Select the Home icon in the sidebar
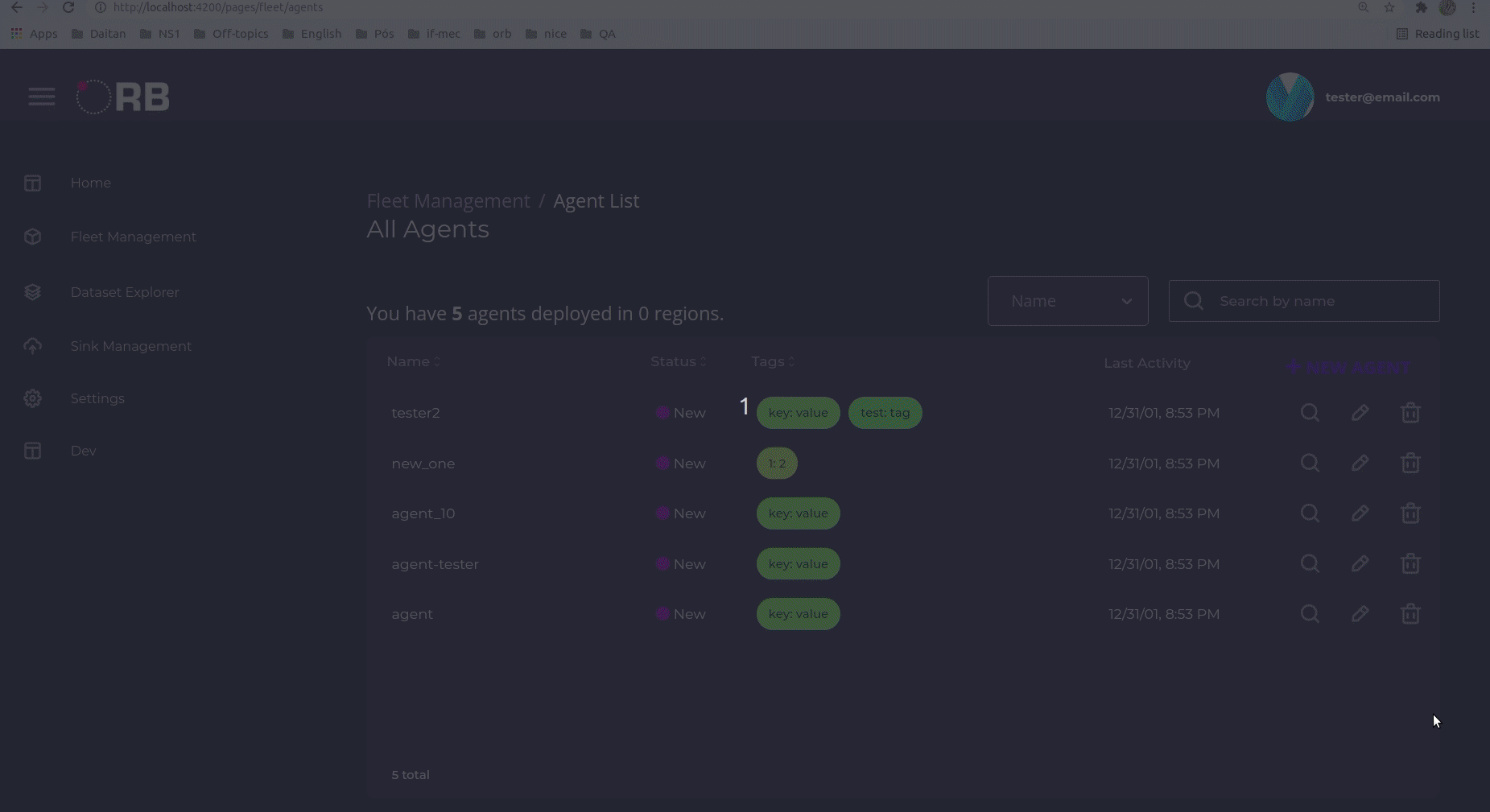1490x812 pixels. (x=32, y=183)
